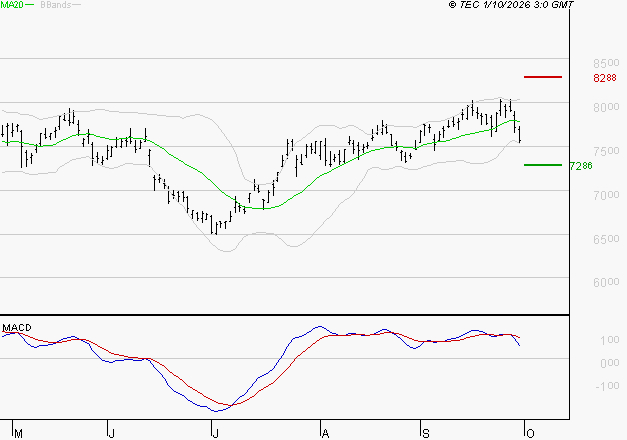Click the MA20 legend label
627x440 pixels.
tap(12, 5)
